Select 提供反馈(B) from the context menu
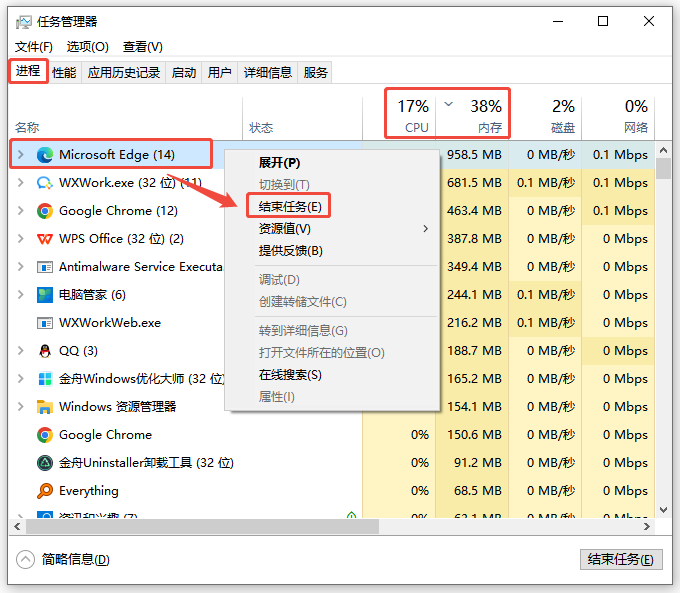This screenshot has height=593, width=680. (x=332, y=251)
